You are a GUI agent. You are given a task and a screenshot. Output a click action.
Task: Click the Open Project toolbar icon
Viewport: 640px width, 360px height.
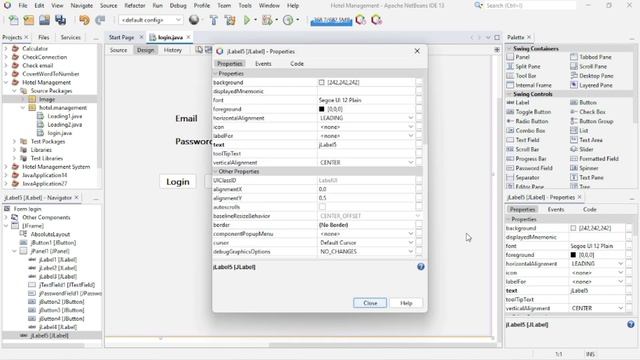44,20
